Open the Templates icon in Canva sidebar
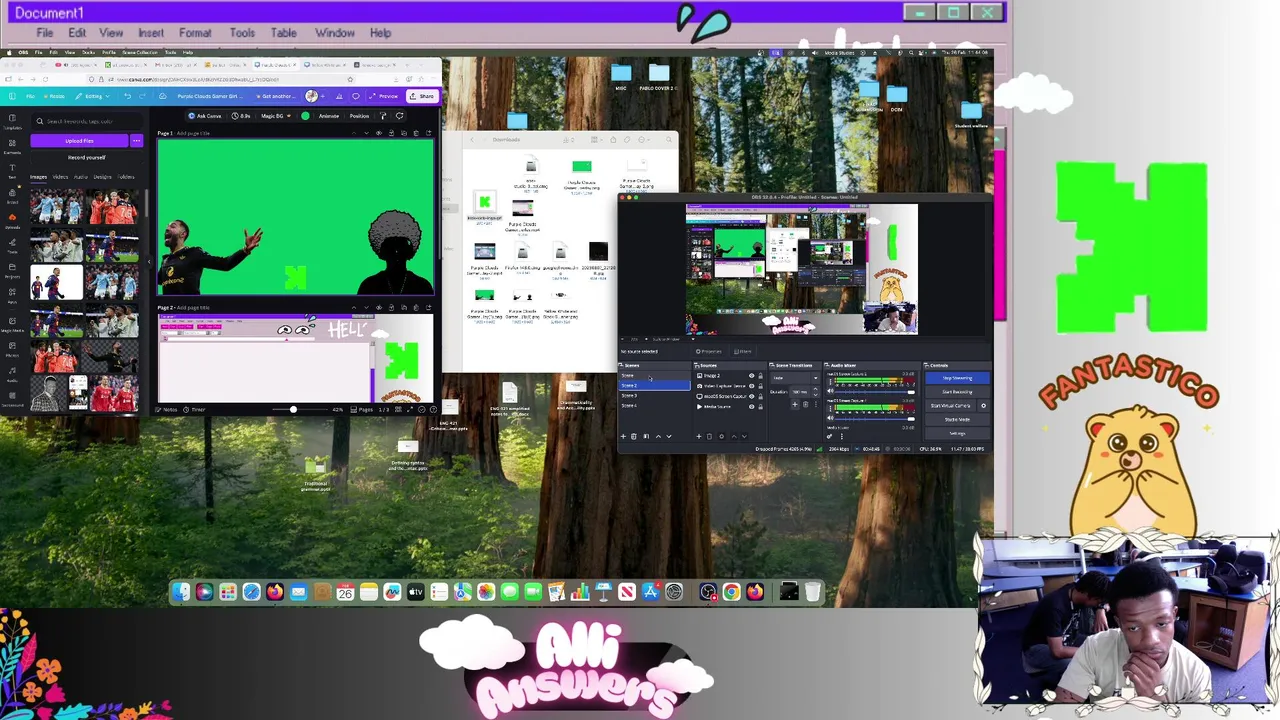Viewport: 1280px width, 720px height. (x=13, y=121)
